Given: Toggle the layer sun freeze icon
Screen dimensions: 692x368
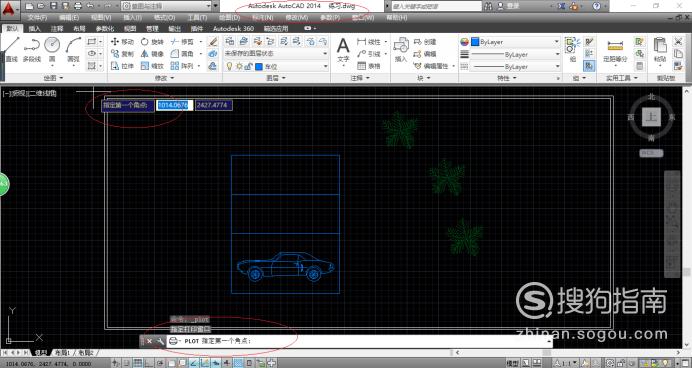Looking at the screenshot, I should pyautogui.click(x=239, y=66).
